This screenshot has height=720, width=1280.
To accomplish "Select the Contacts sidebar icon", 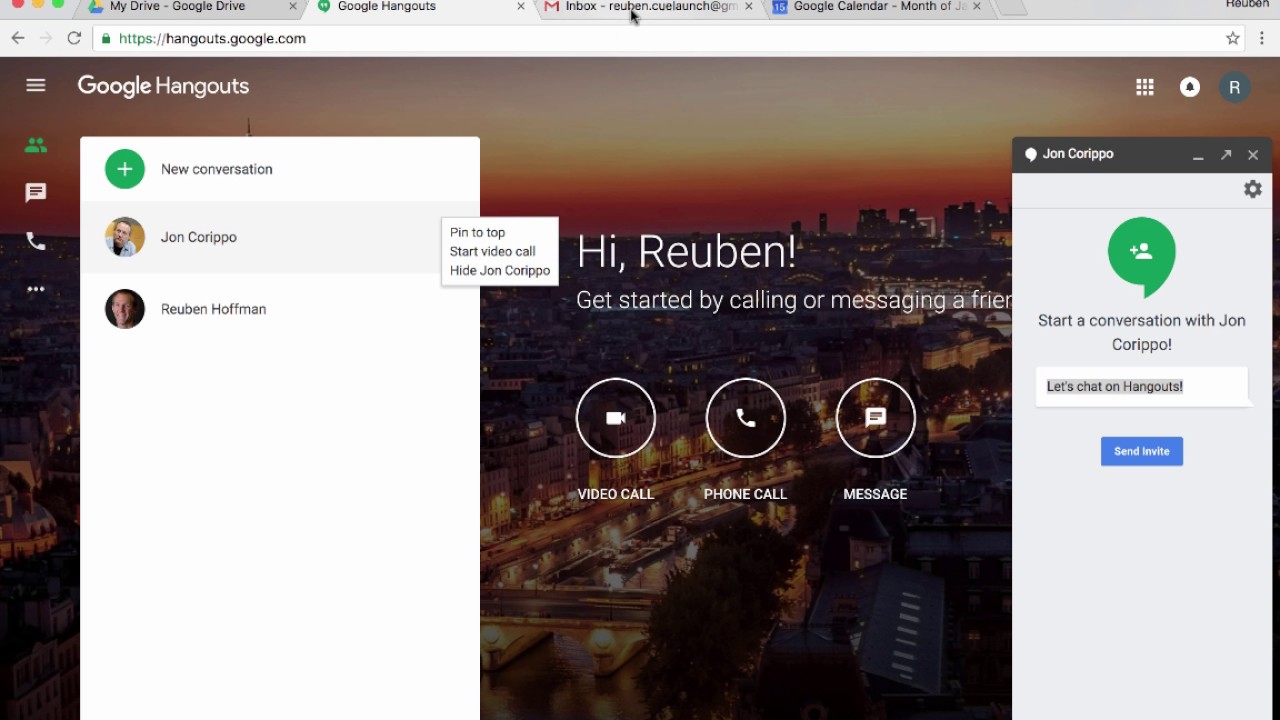I will [36, 145].
